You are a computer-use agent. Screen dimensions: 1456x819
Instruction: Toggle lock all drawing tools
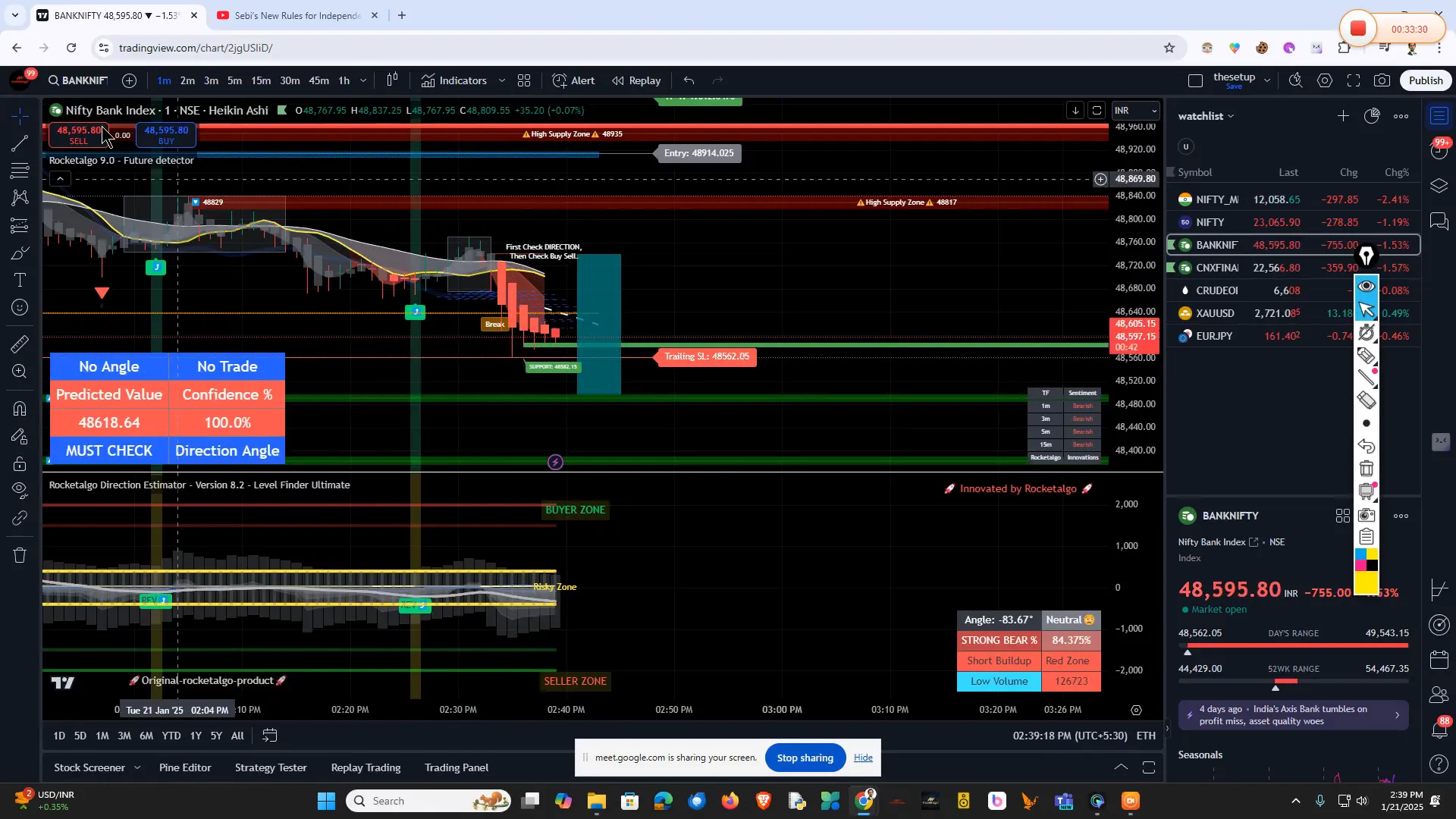click(20, 463)
